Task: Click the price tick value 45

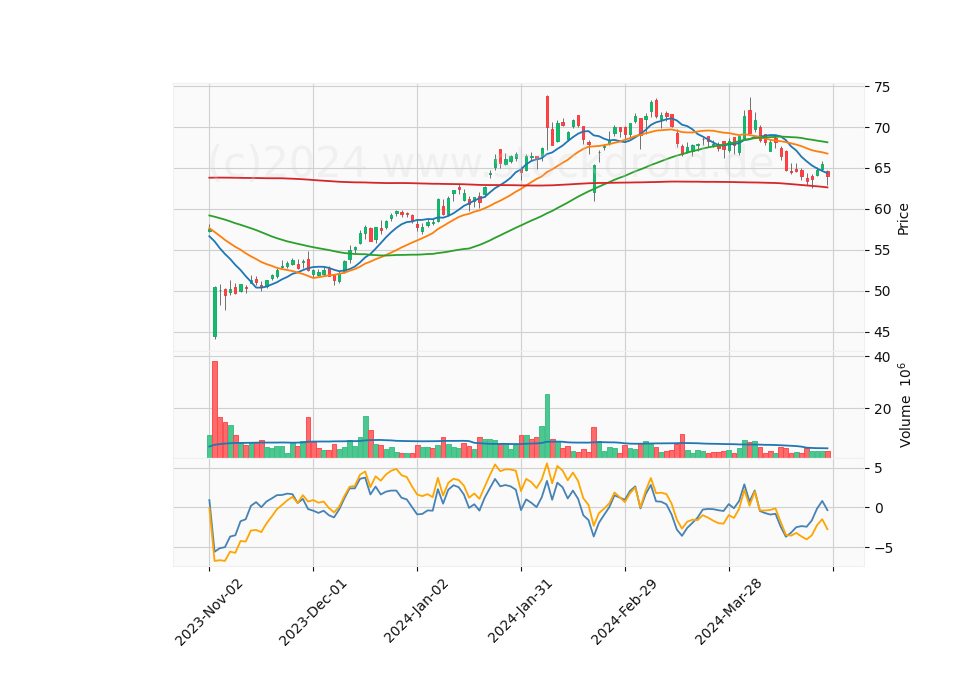Action: click(882, 332)
